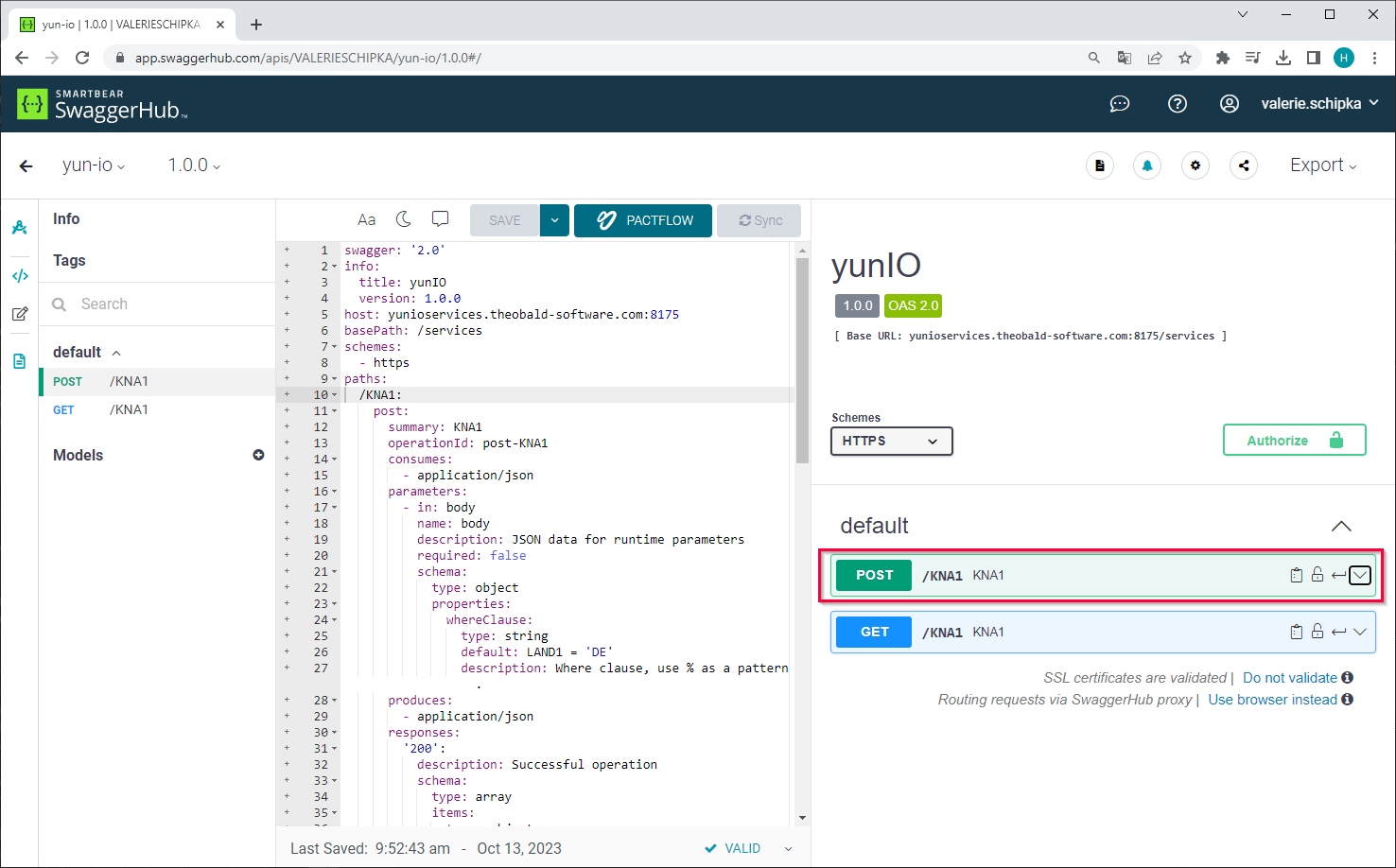Screen dimensions: 1396x868
Task: Click the info icon beside Do not validate
Action: 1348,677
